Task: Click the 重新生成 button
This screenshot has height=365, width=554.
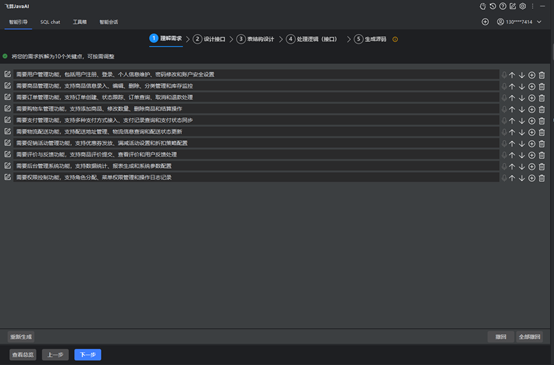Action: click(x=21, y=337)
